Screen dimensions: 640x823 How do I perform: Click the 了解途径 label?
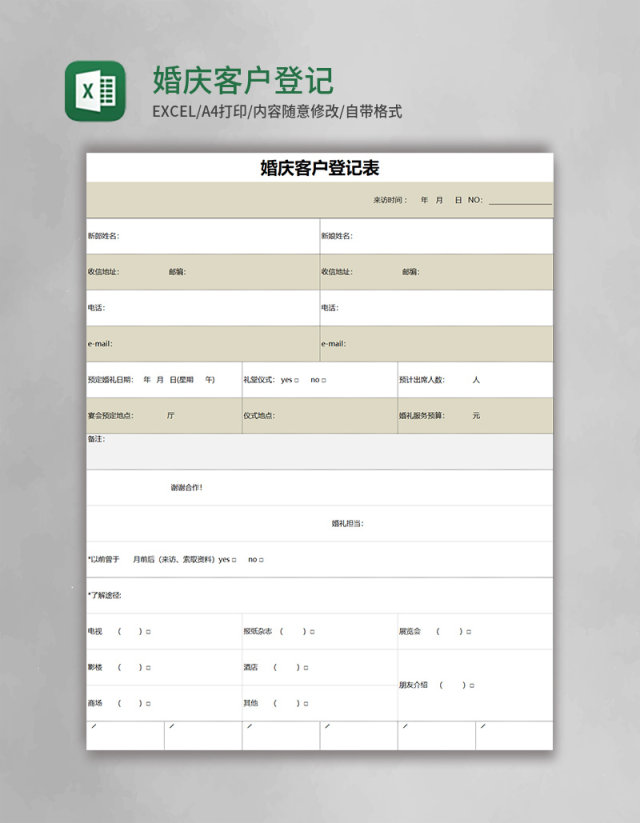coord(104,595)
